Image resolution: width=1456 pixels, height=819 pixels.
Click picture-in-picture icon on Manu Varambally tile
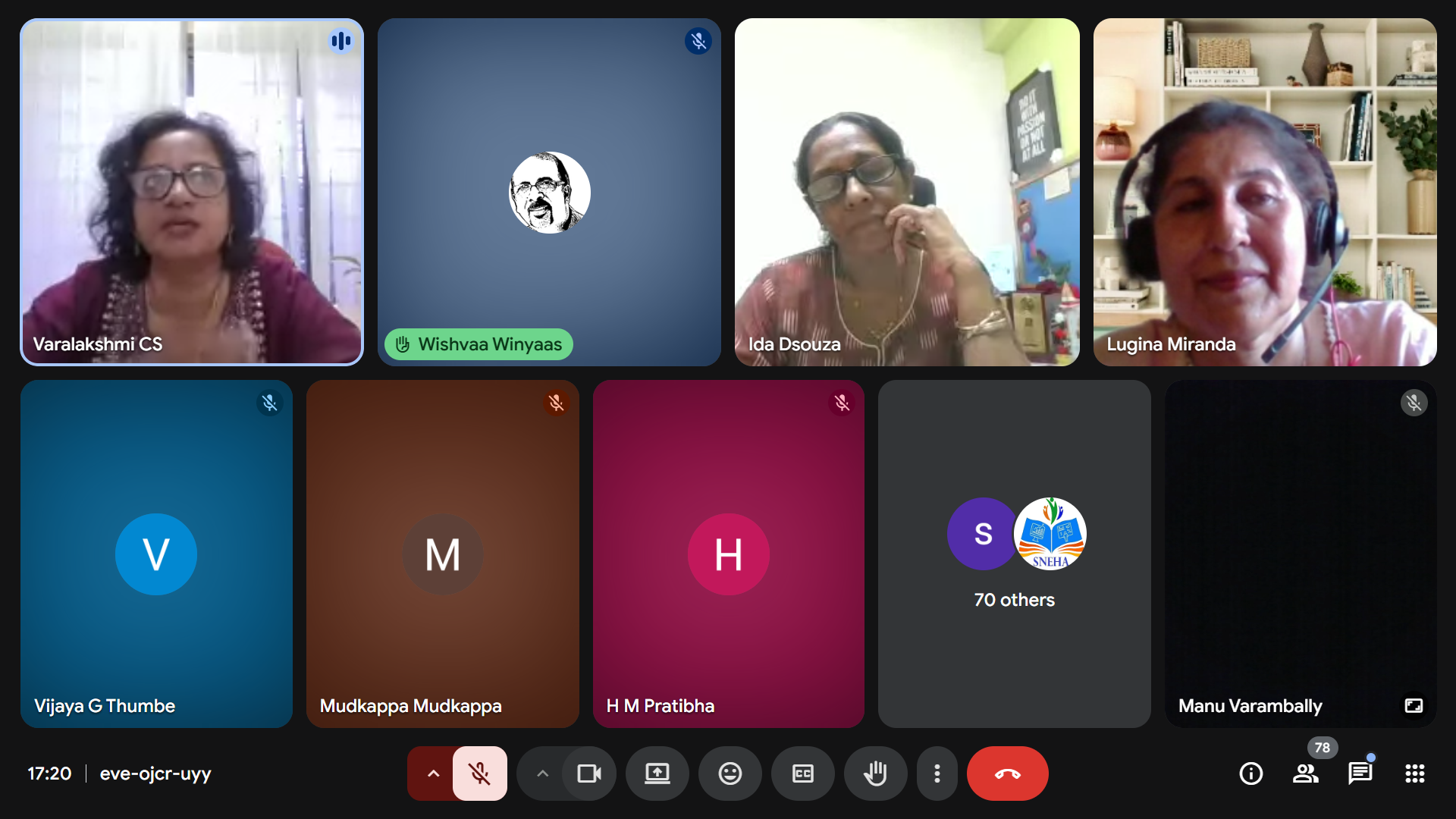[x=1414, y=706]
